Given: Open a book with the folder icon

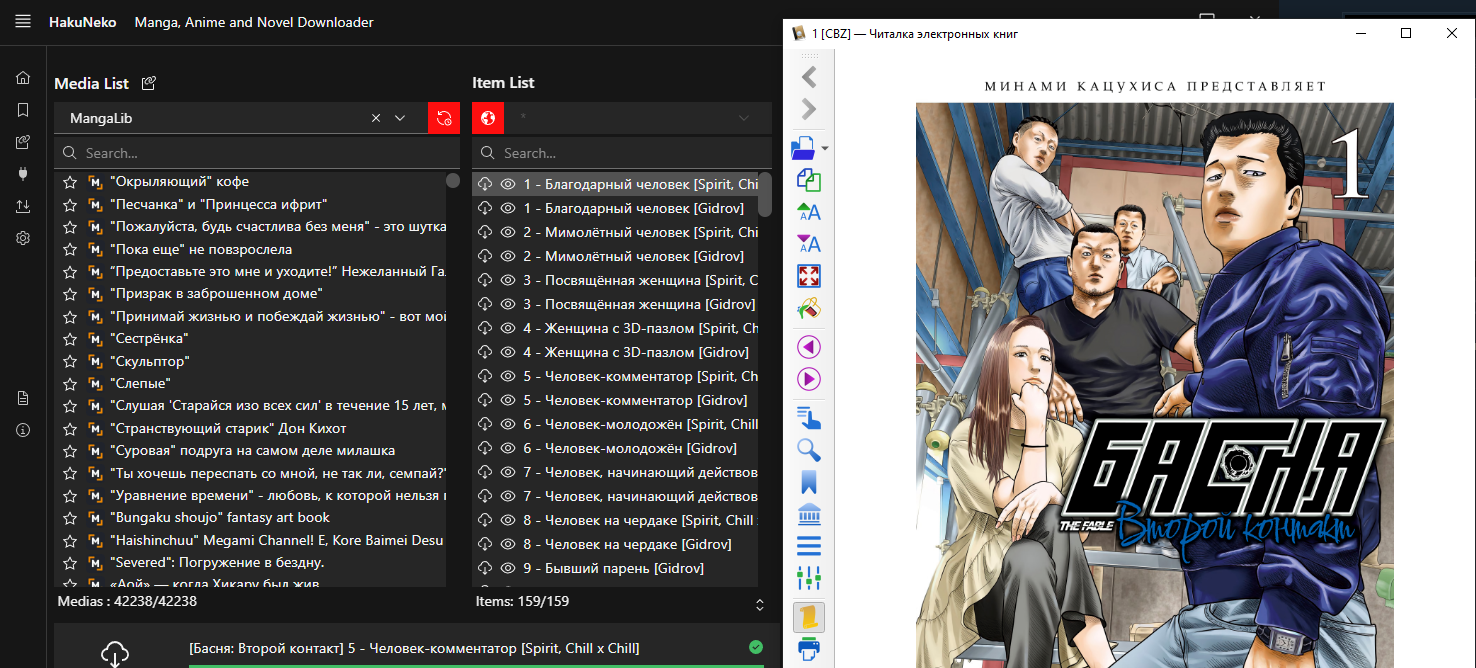Looking at the screenshot, I should [x=804, y=149].
